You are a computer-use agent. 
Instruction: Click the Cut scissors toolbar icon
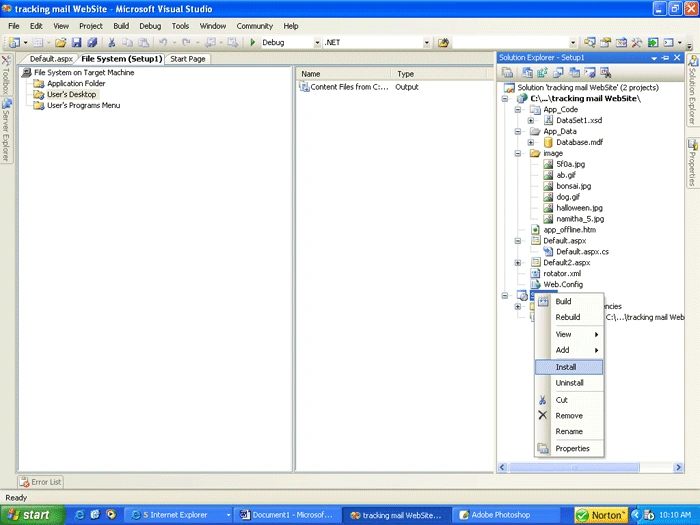[x=112, y=42]
